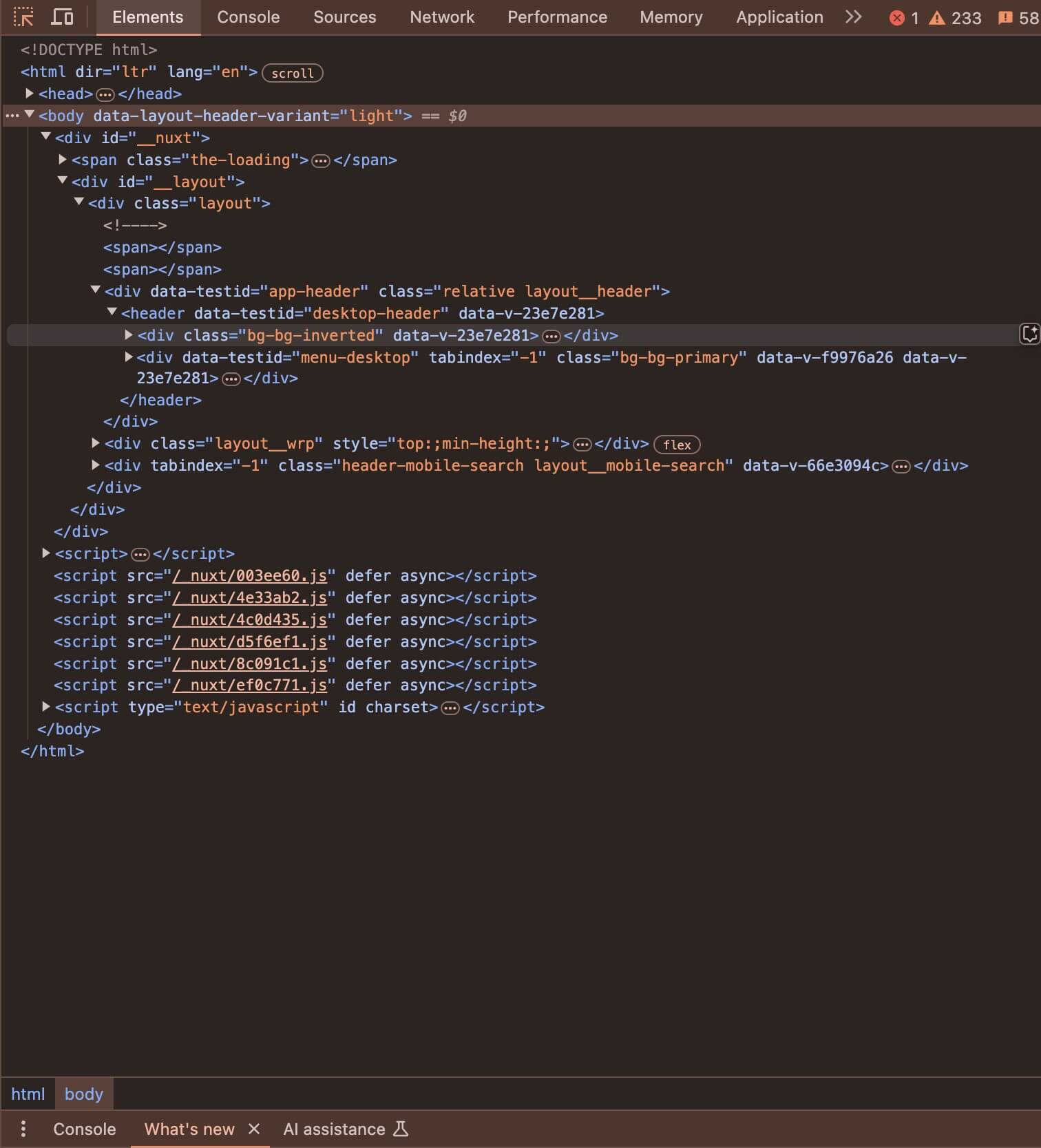This screenshot has width=1041, height=1148.
Task: Expand the first script node
Action: click(46, 553)
